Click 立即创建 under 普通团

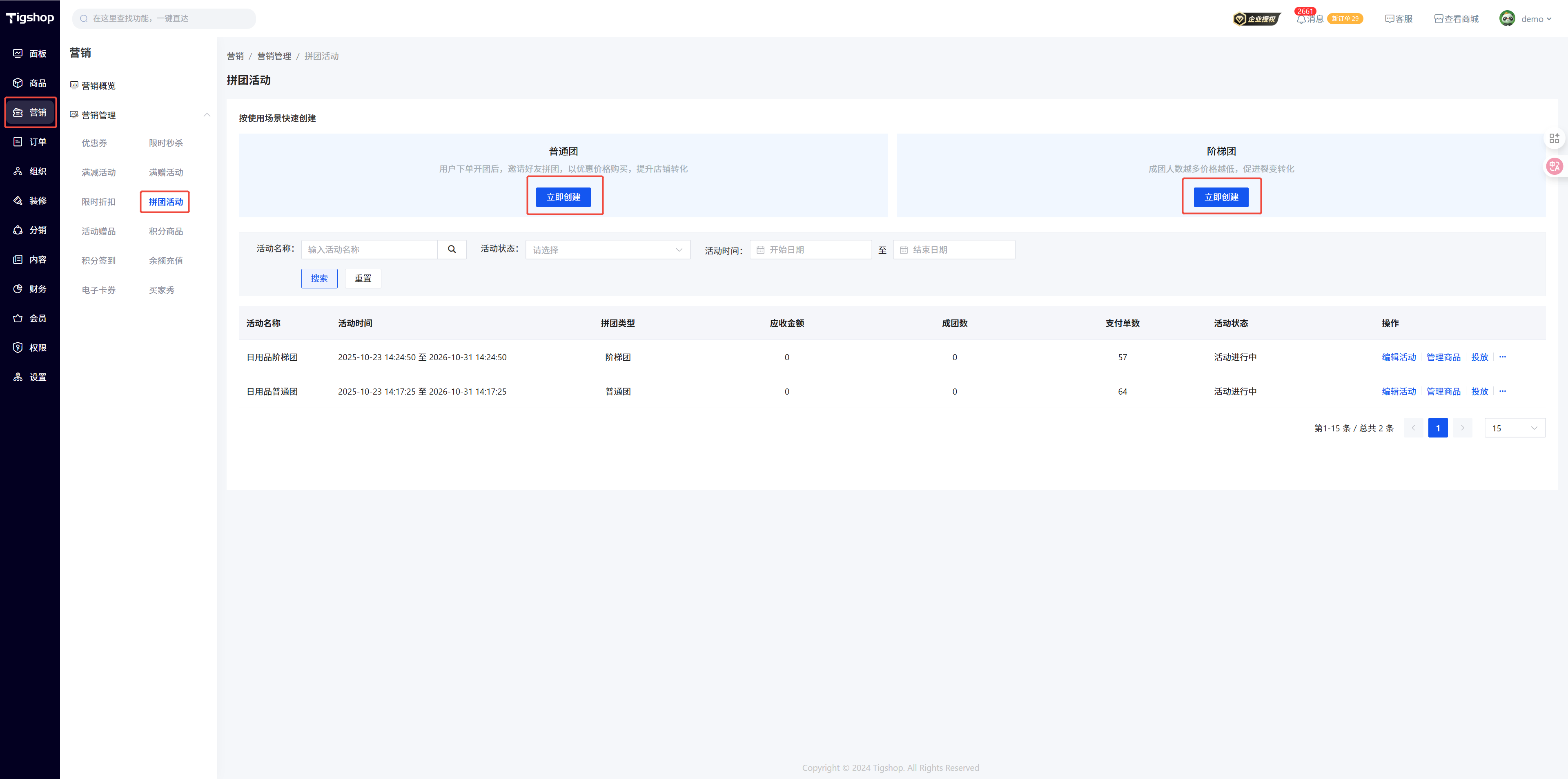(563, 197)
